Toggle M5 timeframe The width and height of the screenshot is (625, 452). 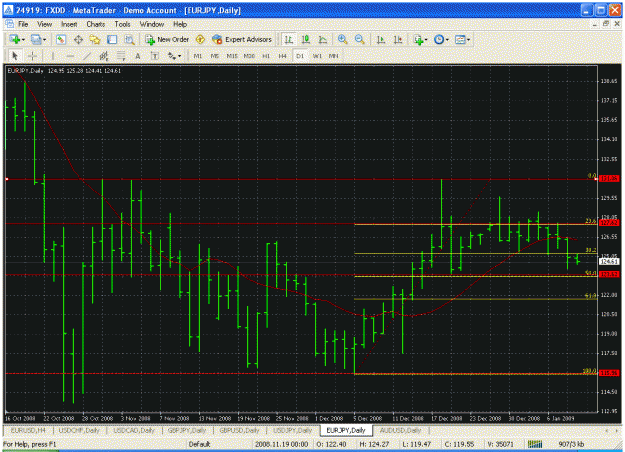(215, 56)
